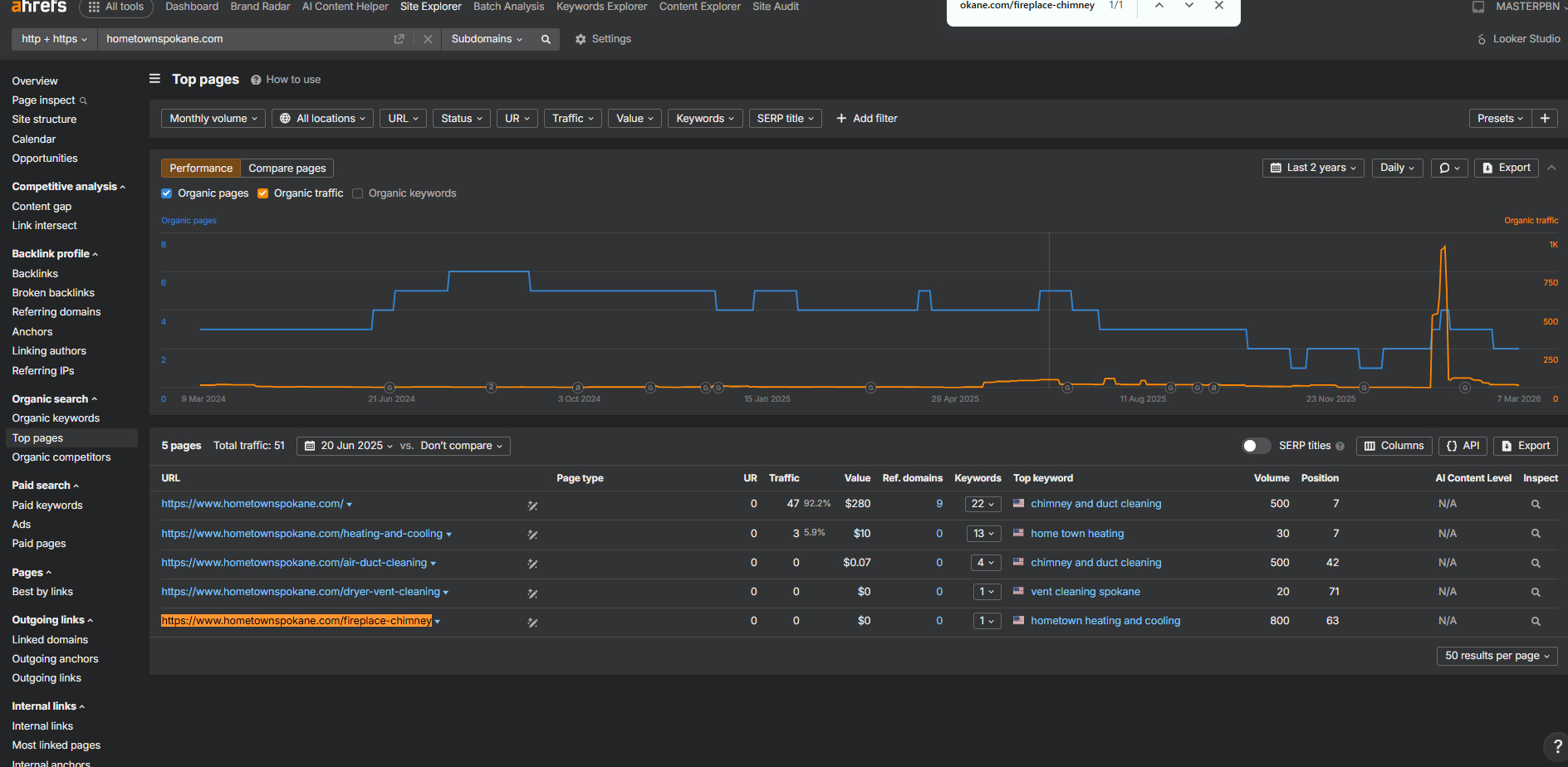Open the heating-and-cooling URL link

301,534
